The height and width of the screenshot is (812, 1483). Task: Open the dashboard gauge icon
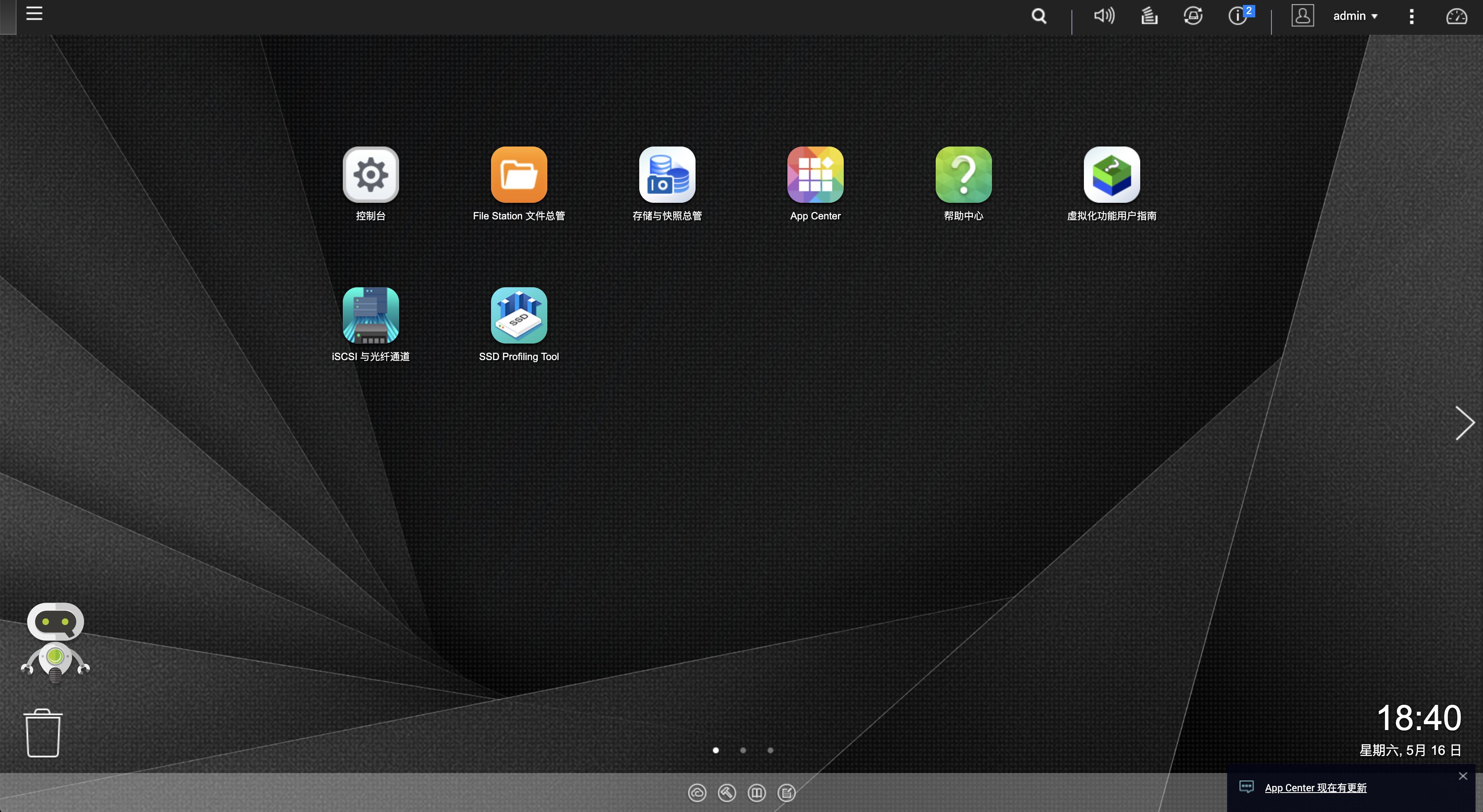1456,16
